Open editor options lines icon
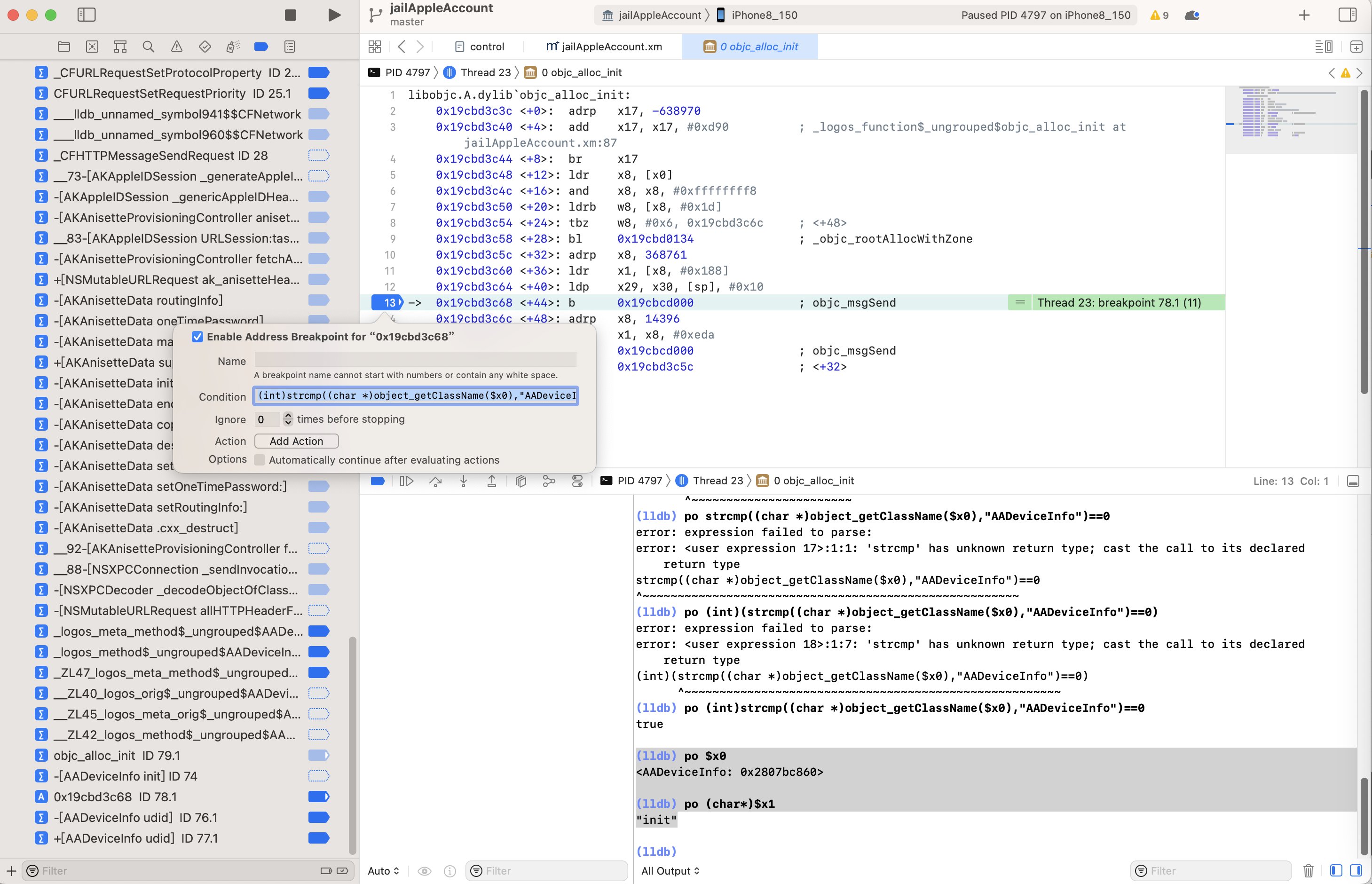The image size is (1372, 884). tap(1323, 47)
